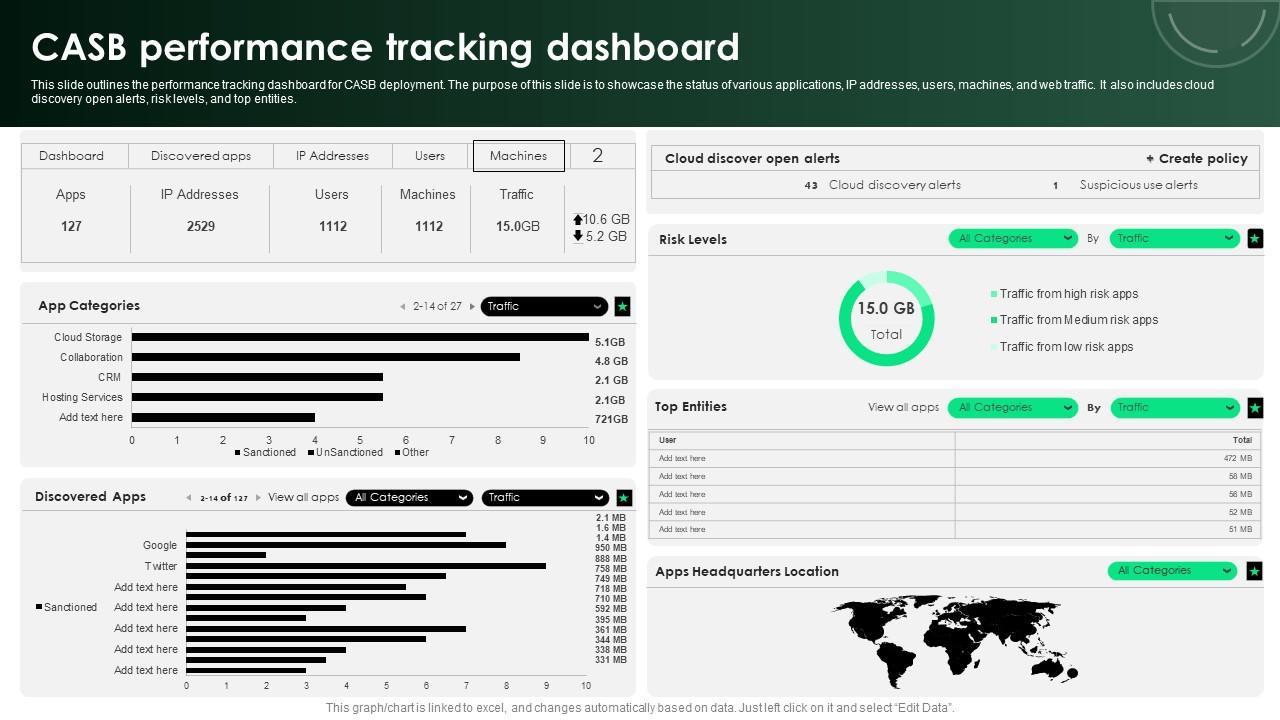
Task: Click the star icon in Top Entities panel
Action: [x=1255, y=408]
